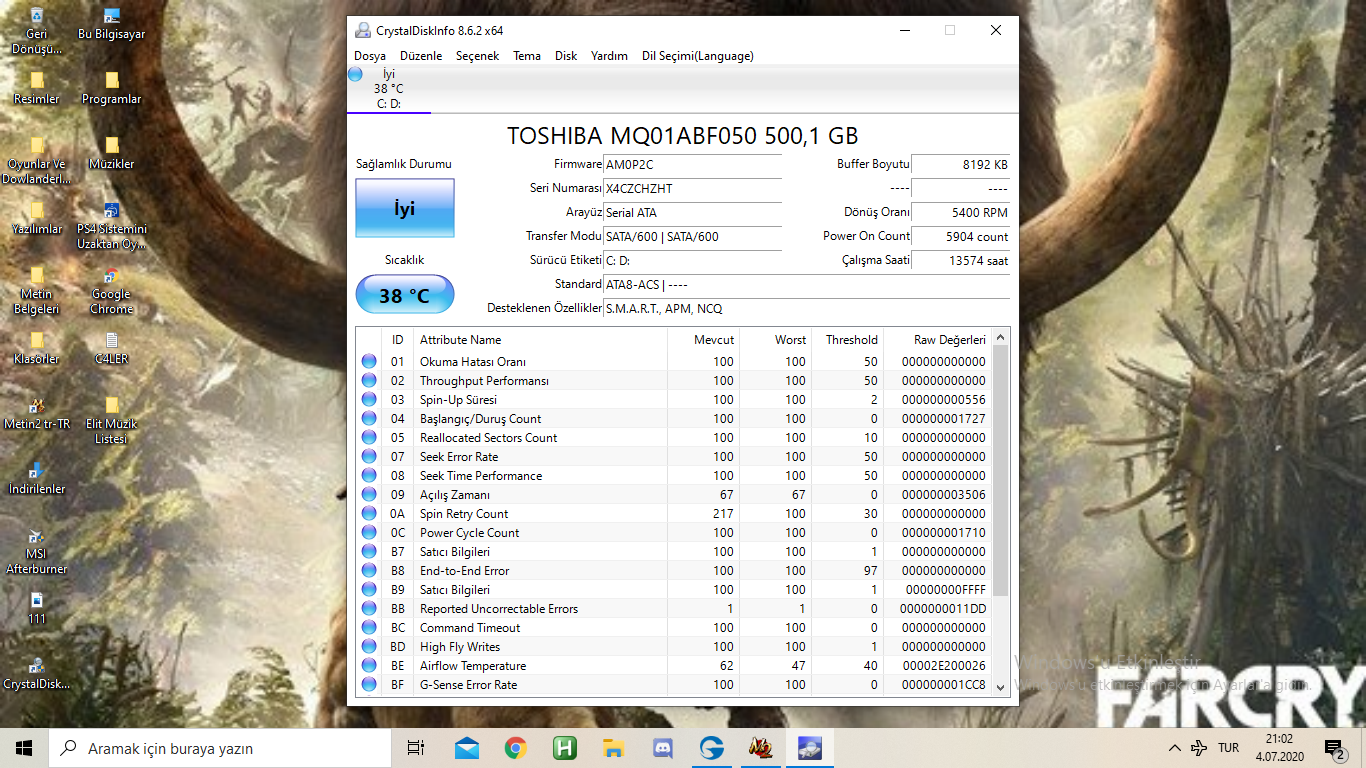Click status orb for Spin Retry Count
This screenshot has height=768, width=1366.
(369, 513)
